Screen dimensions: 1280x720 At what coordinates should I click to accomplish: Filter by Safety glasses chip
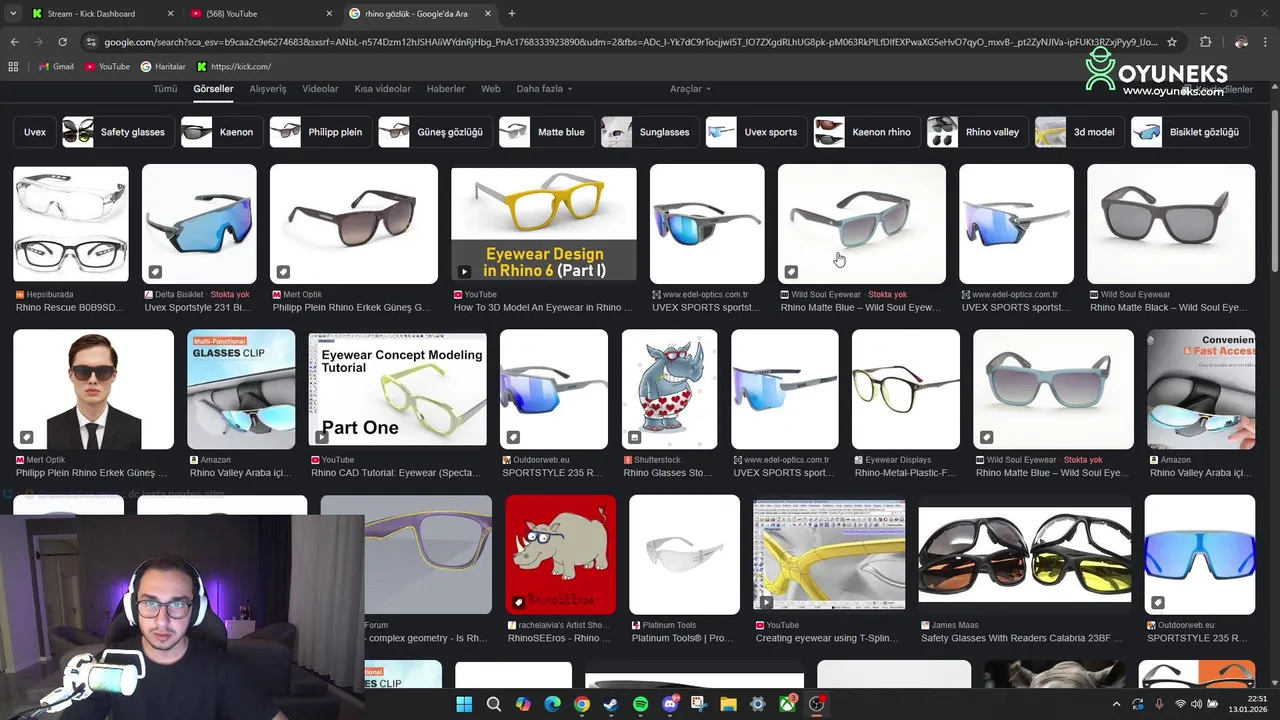pos(119,132)
